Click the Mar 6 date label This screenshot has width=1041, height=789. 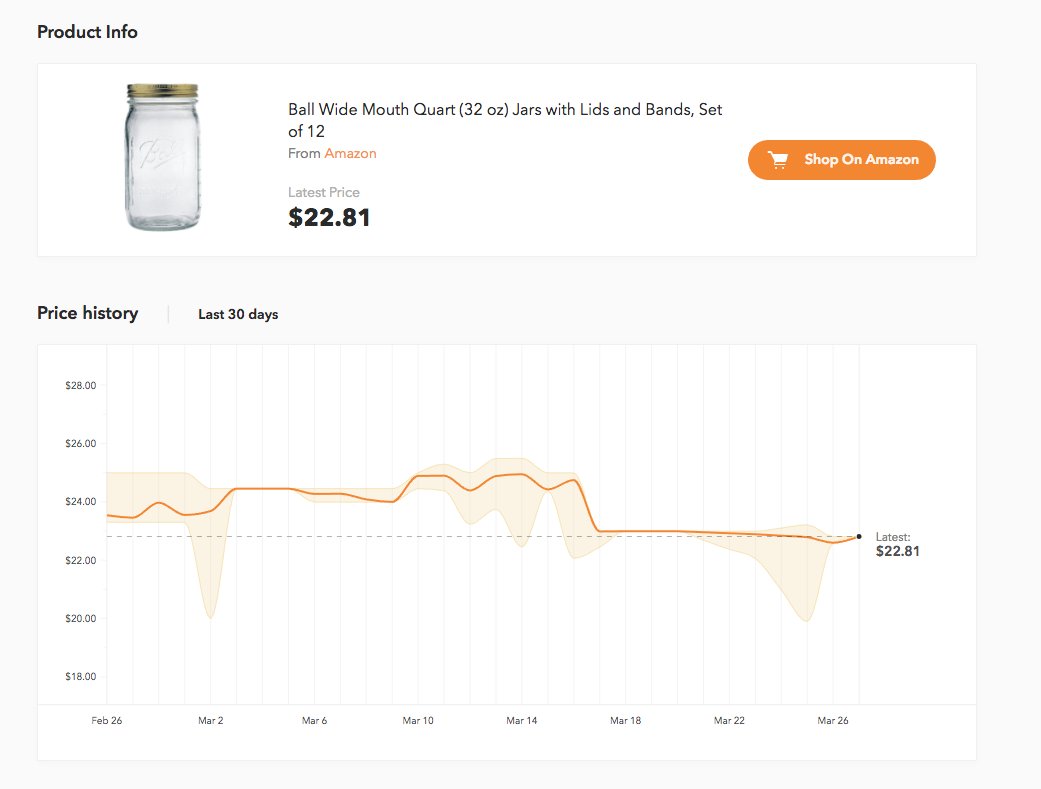pos(314,720)
